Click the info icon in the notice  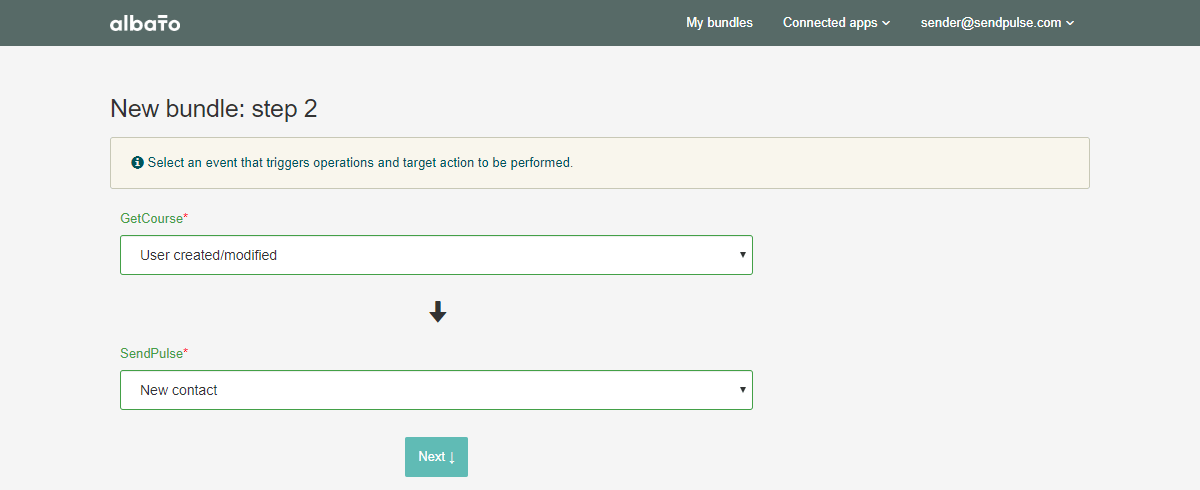tap(138, 162)
